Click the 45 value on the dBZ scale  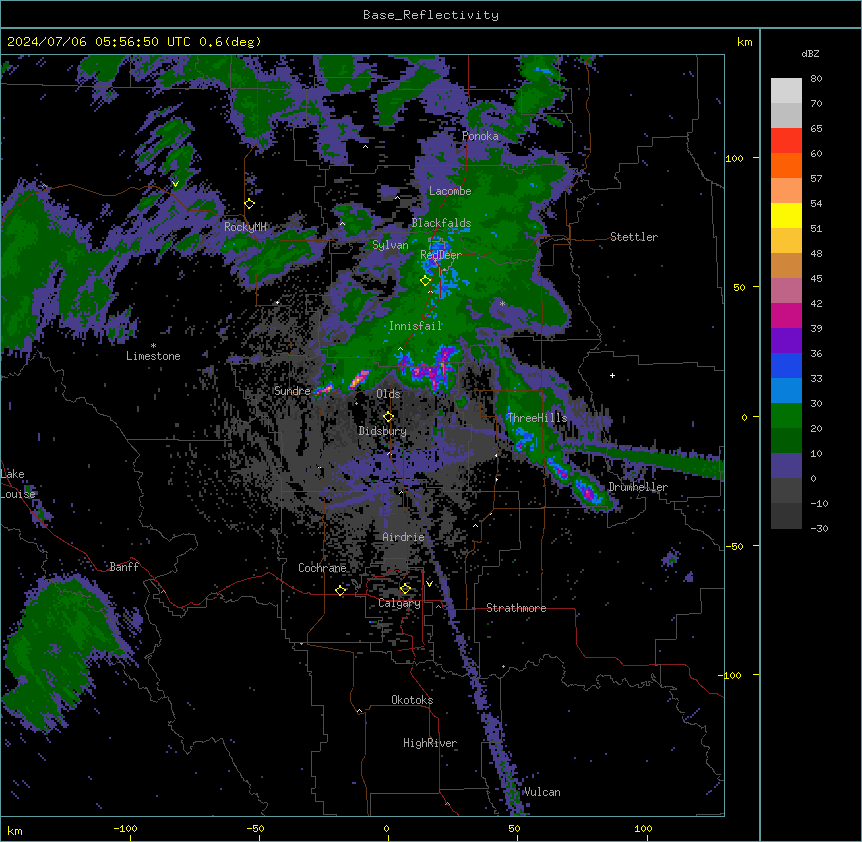pos(816,279)
